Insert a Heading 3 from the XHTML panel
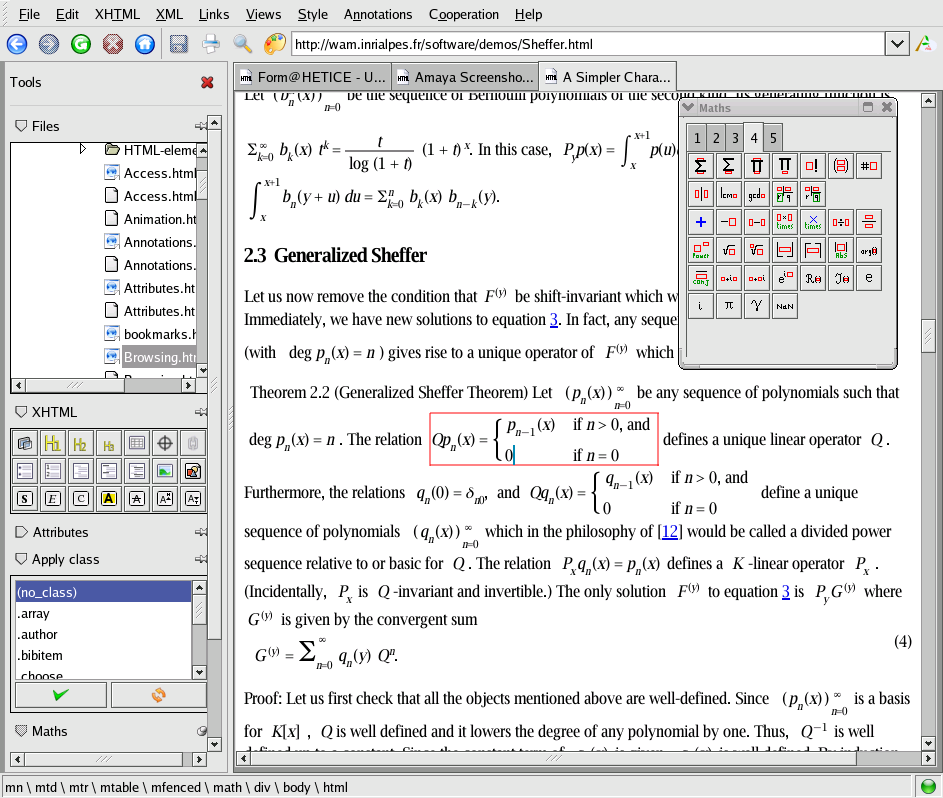Viewport: 943px width, 798px height. (109, 444)
